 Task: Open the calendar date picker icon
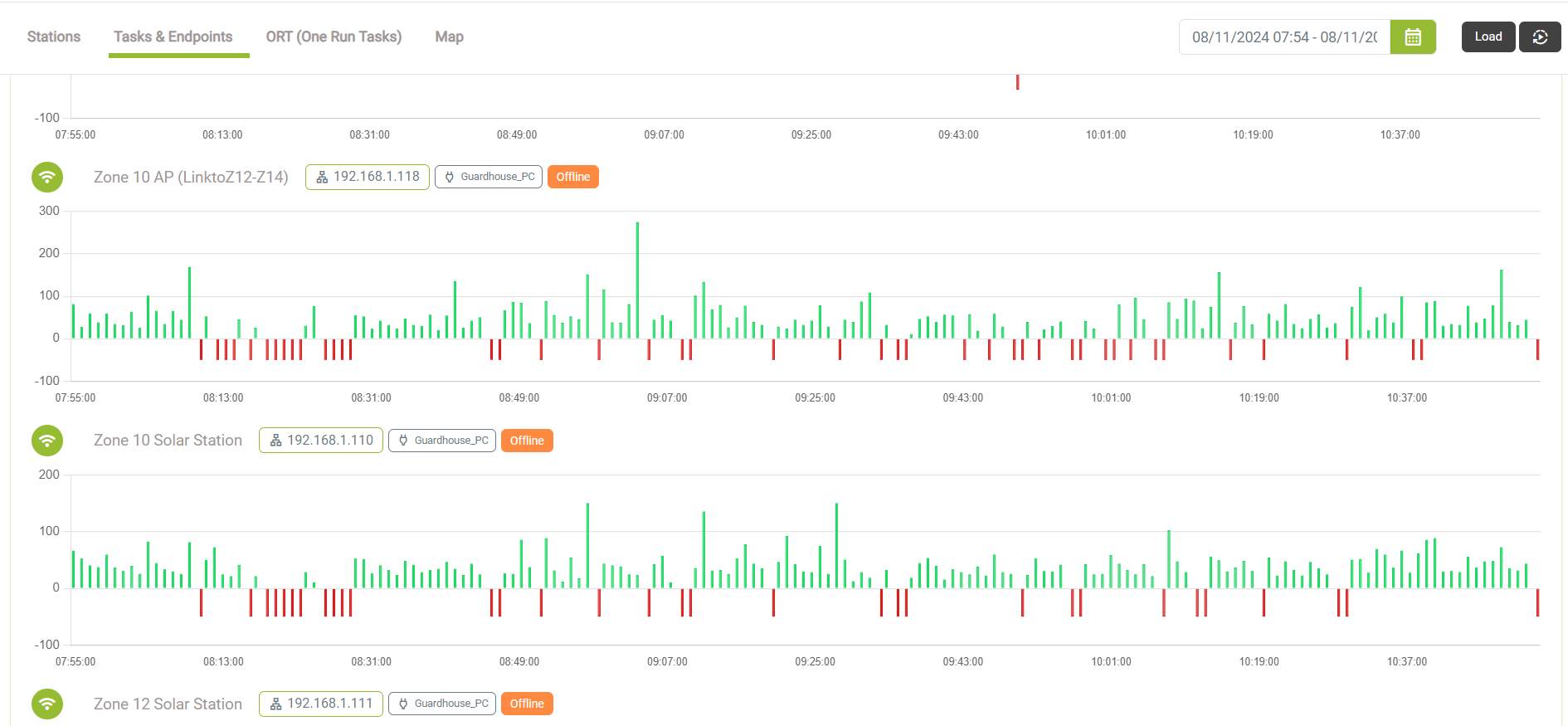pyautogui.click(x=1413, y=37)
